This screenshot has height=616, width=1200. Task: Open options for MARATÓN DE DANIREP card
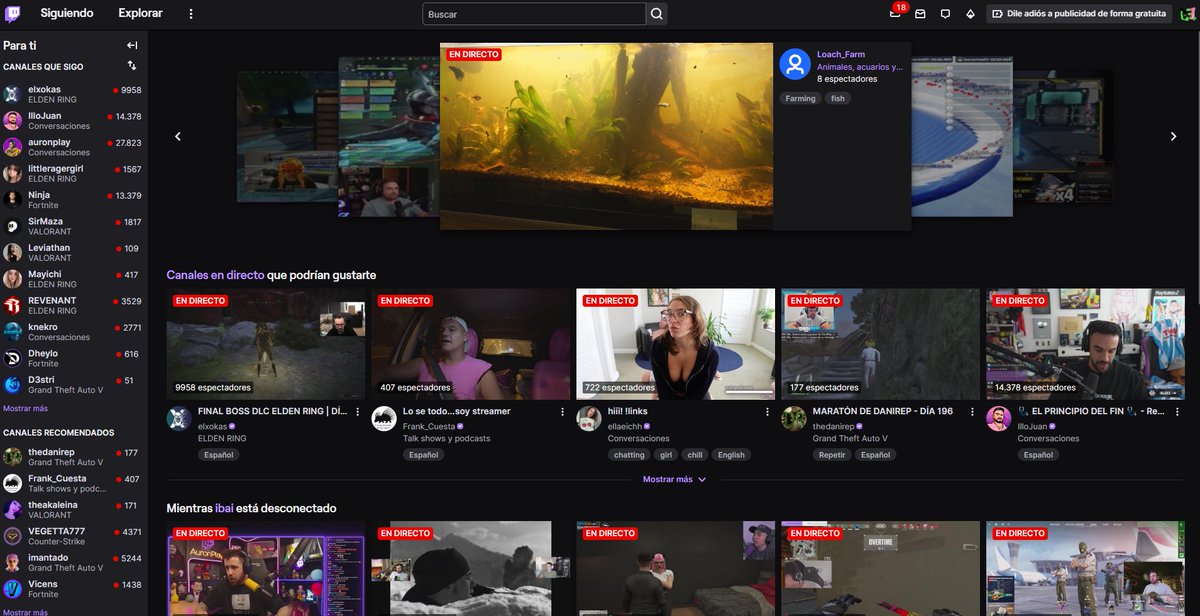tap(972, 412)
